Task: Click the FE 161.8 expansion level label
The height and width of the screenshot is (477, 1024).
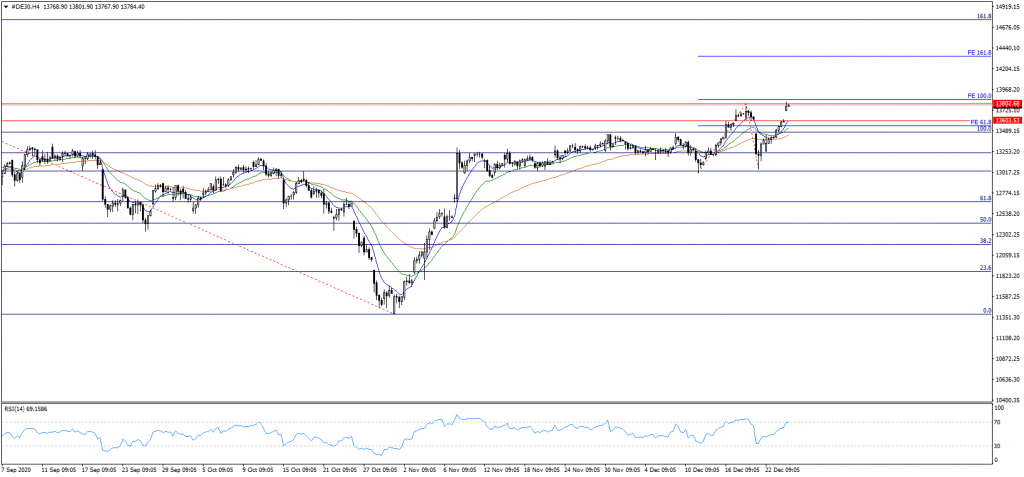Action: pyautogui.click(x=978, y=52)
